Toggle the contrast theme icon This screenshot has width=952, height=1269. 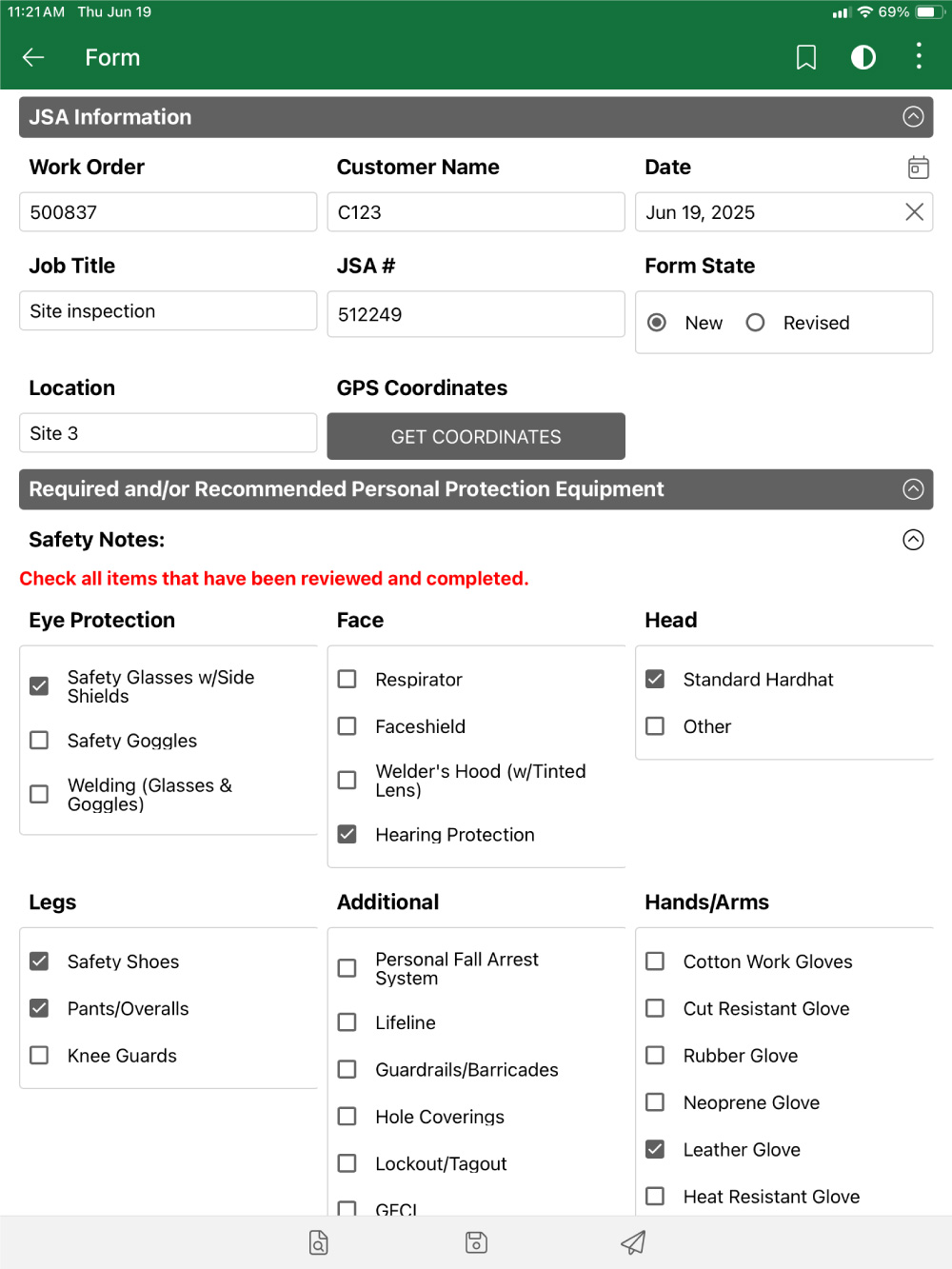click(x=863, y=57)
